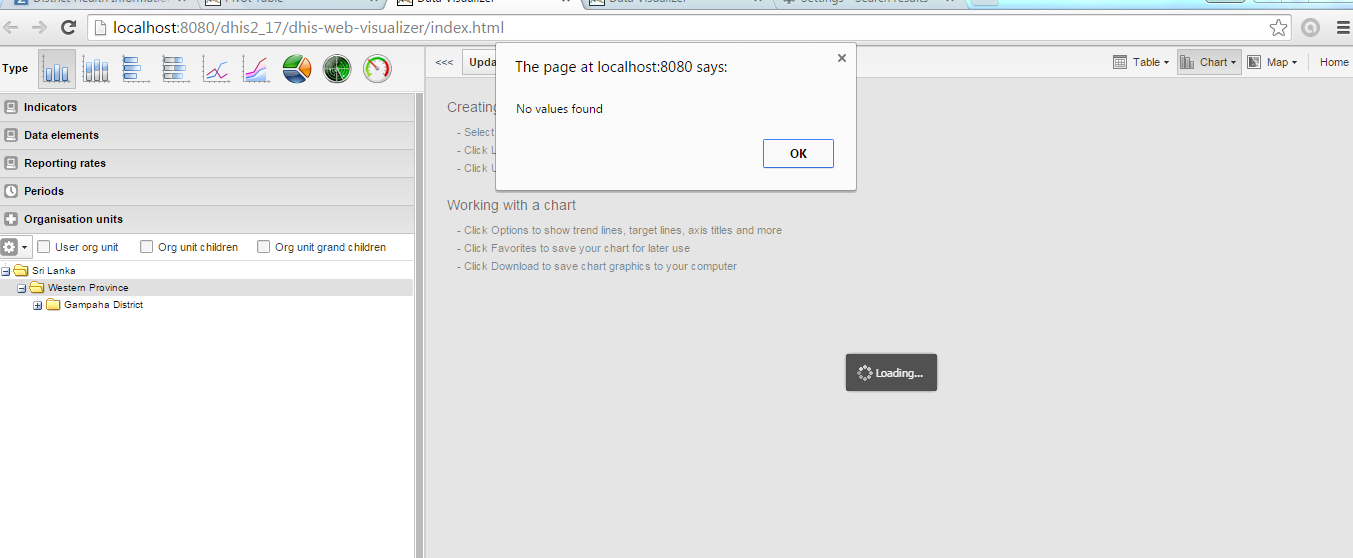Viewport: 1353px width, 558px height.
Task: Tick the Org unit grand children checkbox
Action: point(264,247)
